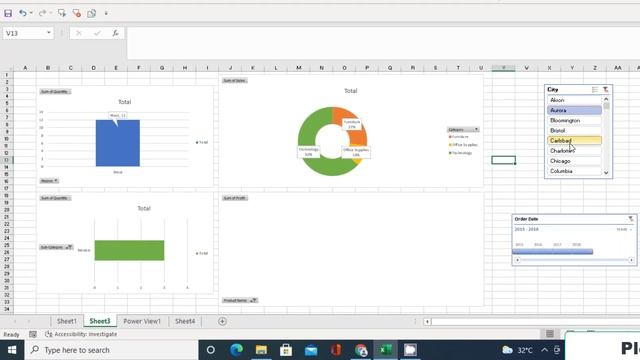Image resolution: width=640 pixels, height=360 pixels.
Task: Click the Name Box showing V13
Action: coord(24,33)
